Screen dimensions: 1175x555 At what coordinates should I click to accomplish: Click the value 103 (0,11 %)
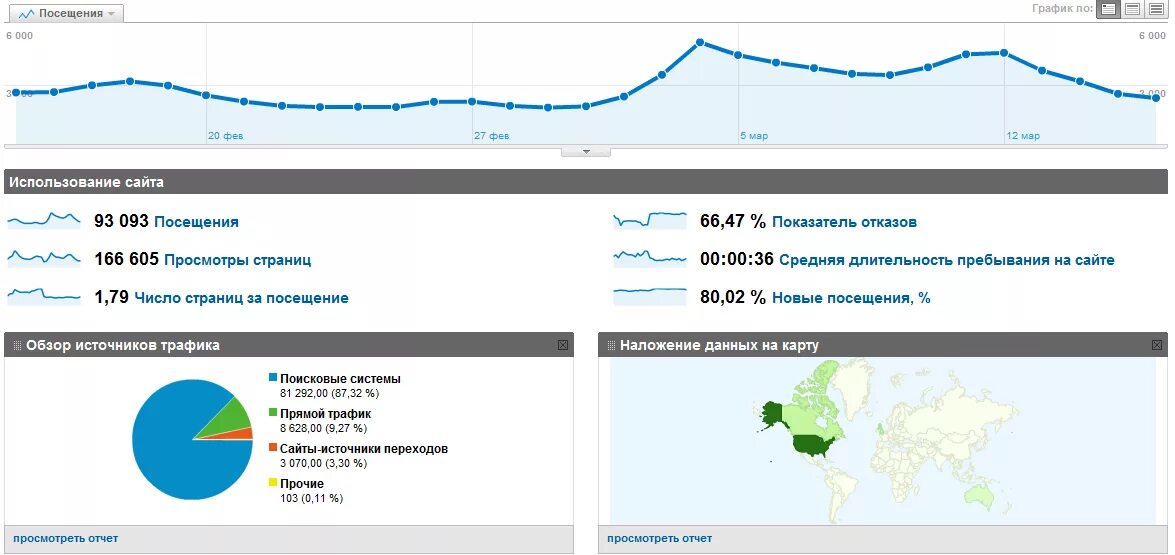click(x=311, y=498)
